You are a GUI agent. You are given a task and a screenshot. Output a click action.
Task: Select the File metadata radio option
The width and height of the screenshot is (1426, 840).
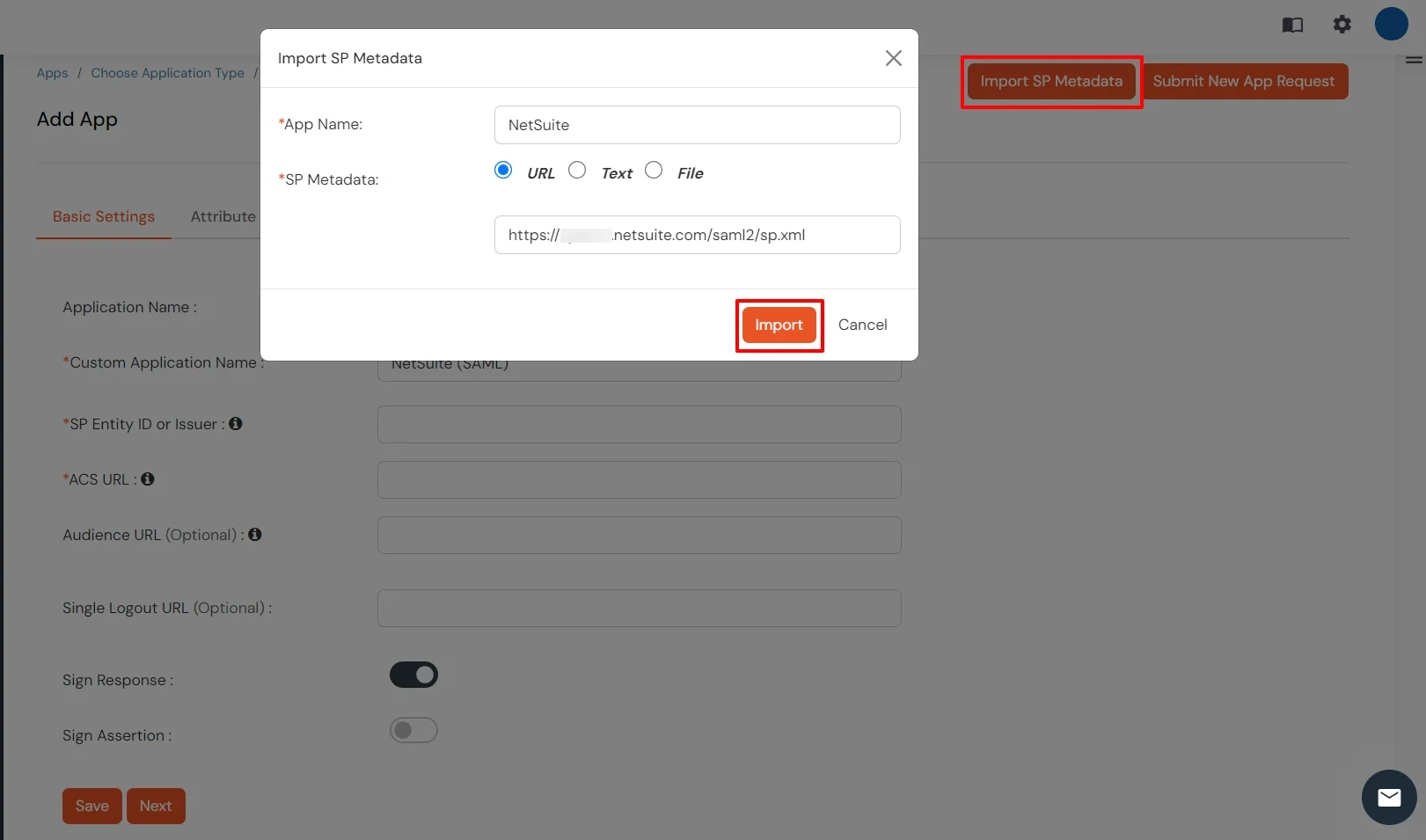tap(654, 171)
